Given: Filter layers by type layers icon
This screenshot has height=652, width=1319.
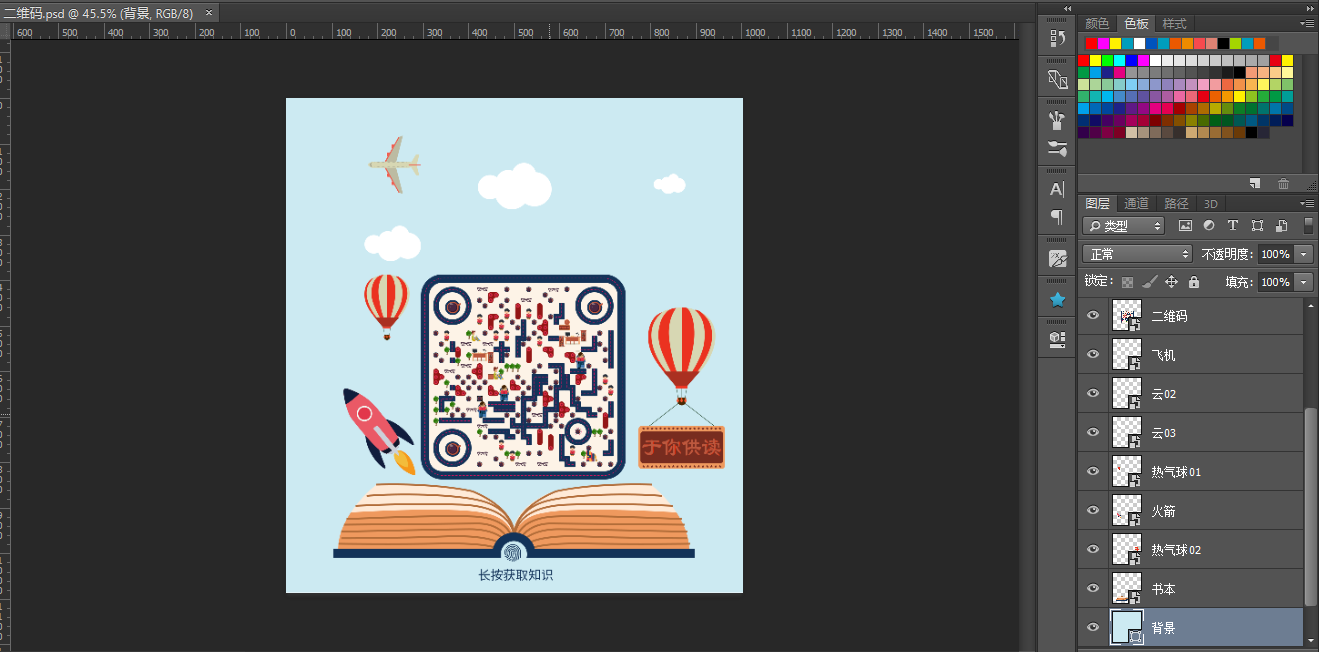Looking at the screenshot, I should [1233, 226].
